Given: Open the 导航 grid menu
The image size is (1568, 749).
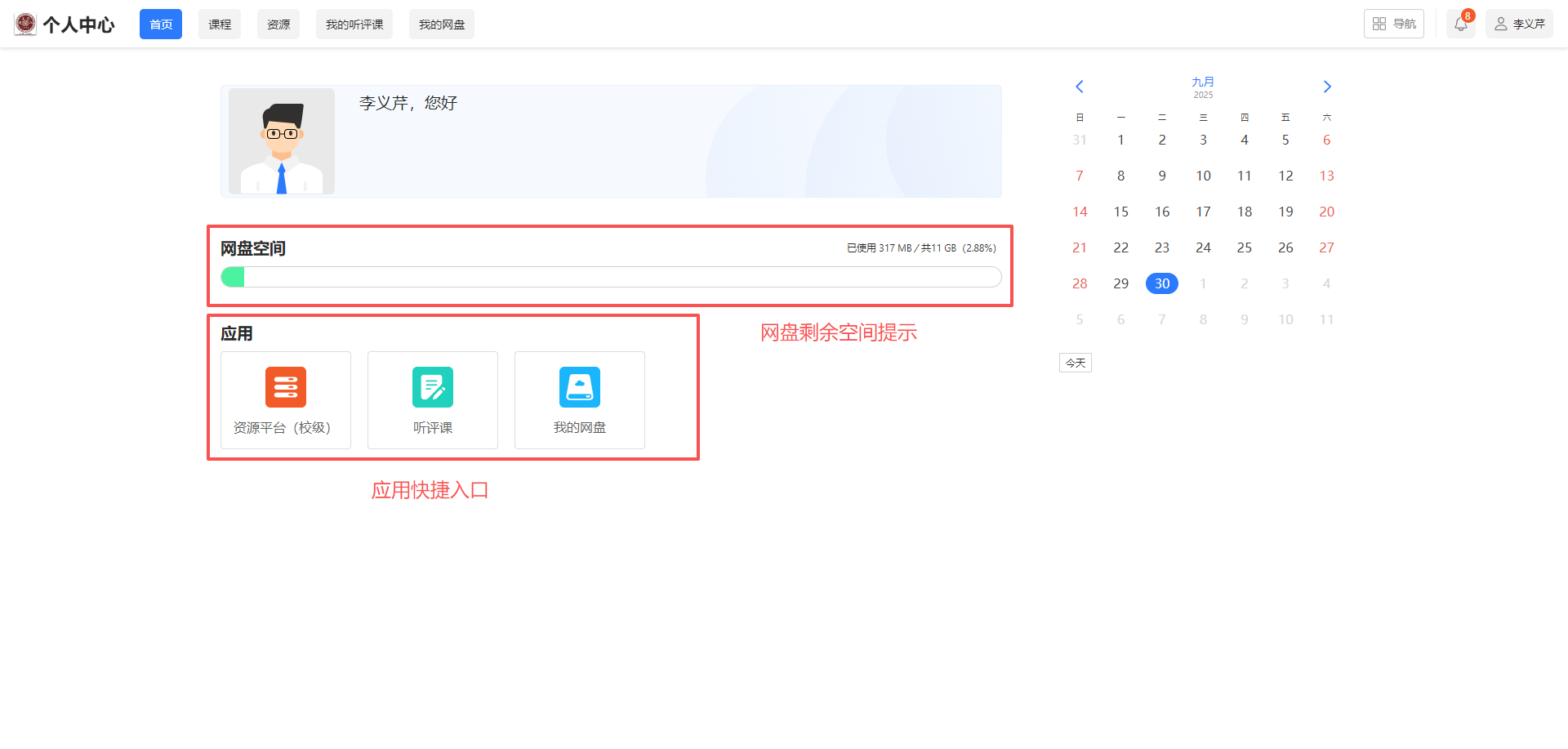Looking at the screenshot, I should coord(1393,25).
